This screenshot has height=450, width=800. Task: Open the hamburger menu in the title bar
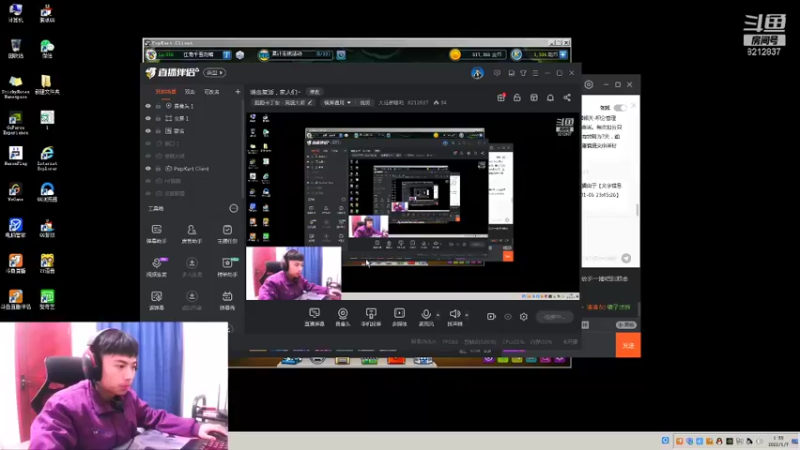click(x=535, y=73)
